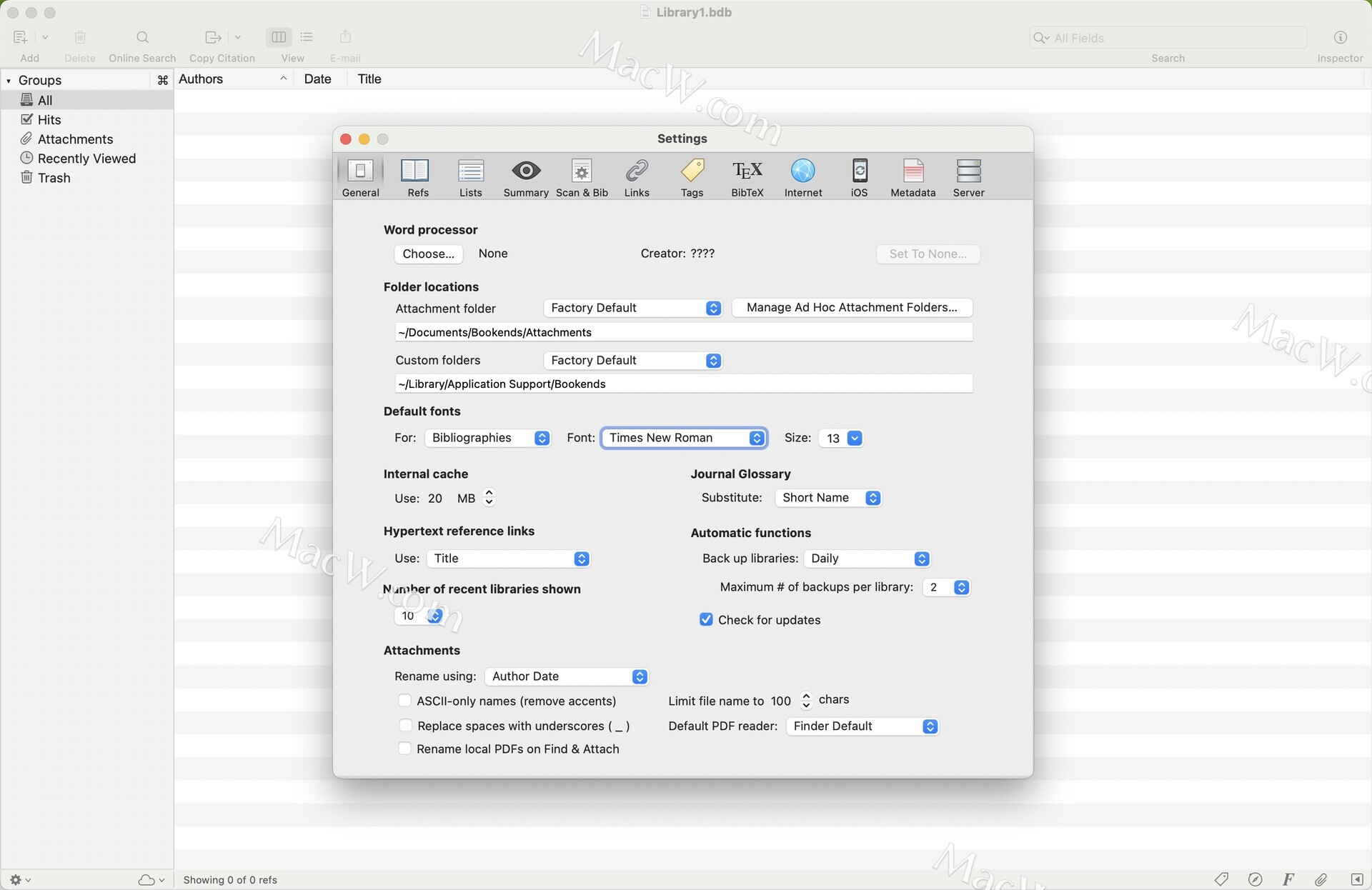Open the Rename using Author Date dropdown
1372x890 pixels.
click(x=566, y=676)
